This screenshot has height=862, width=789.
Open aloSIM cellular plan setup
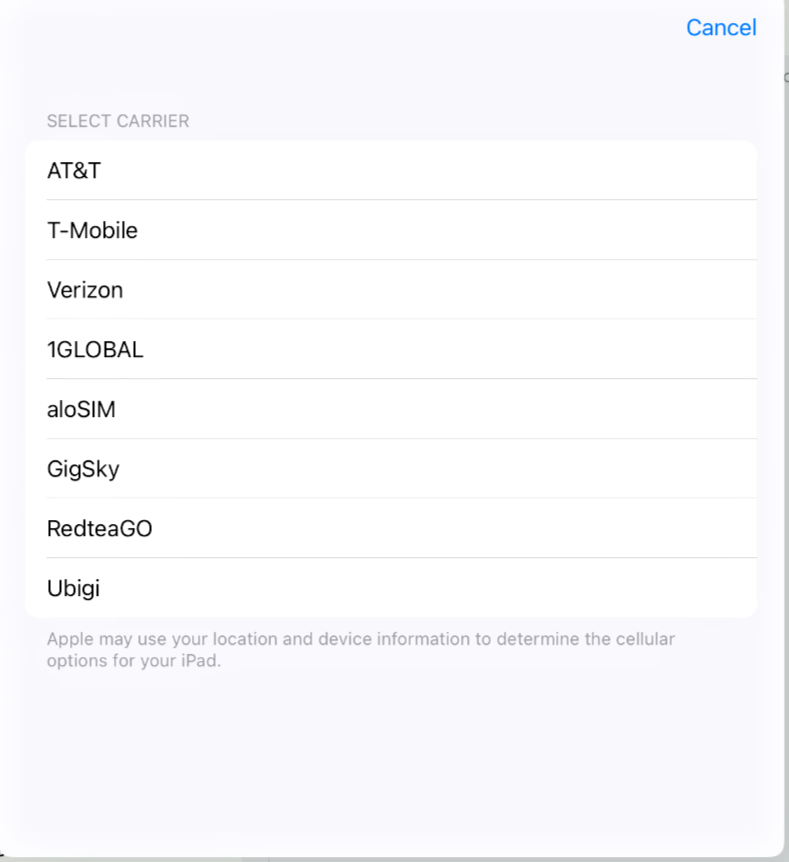pos(391,409)
